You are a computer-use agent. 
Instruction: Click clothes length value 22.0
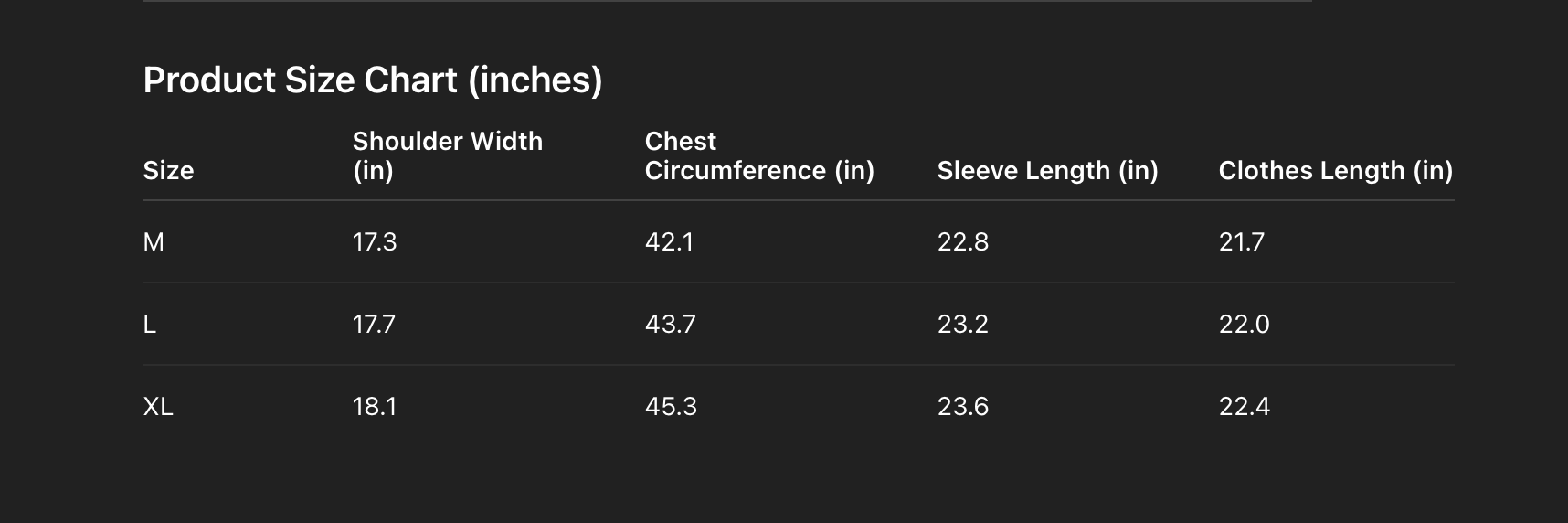point(1245,325)
